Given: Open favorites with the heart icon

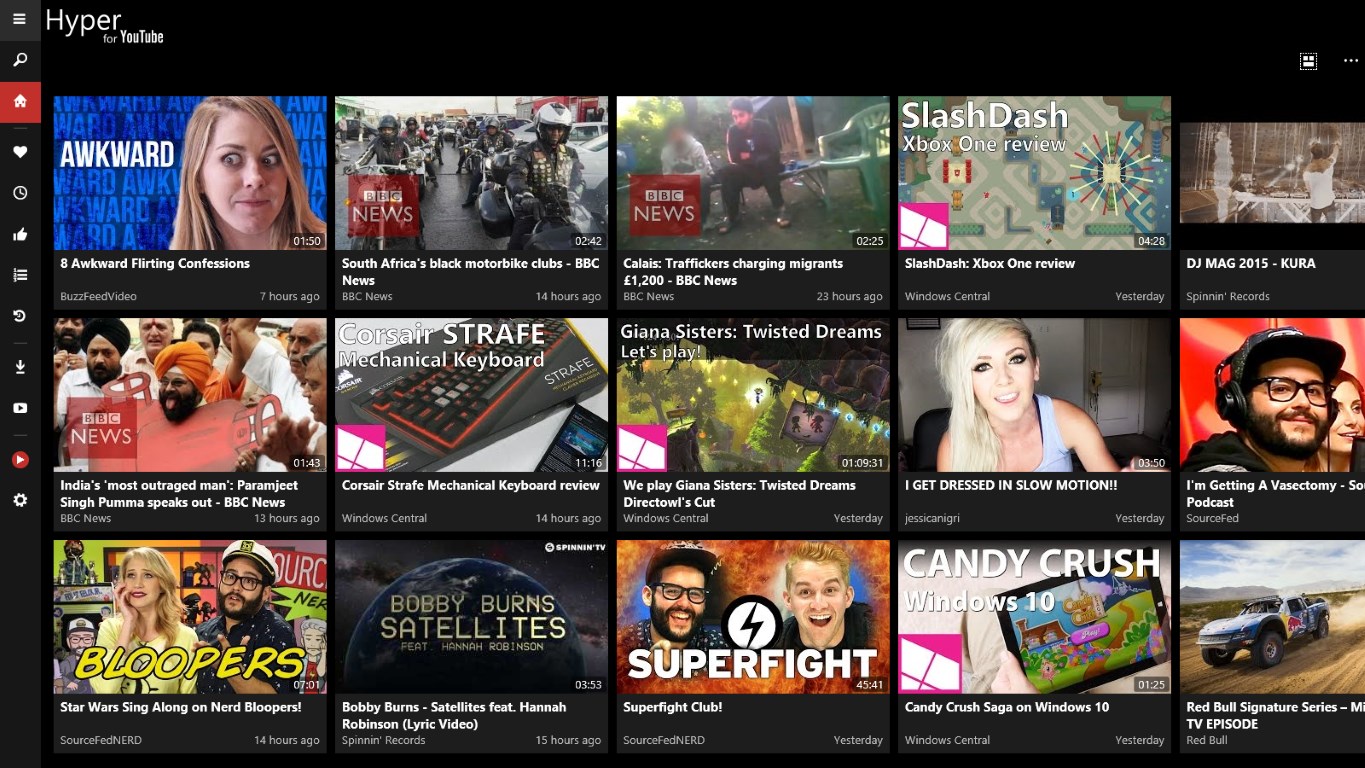Looking at the screenshot, I should [x=20, y=152].
